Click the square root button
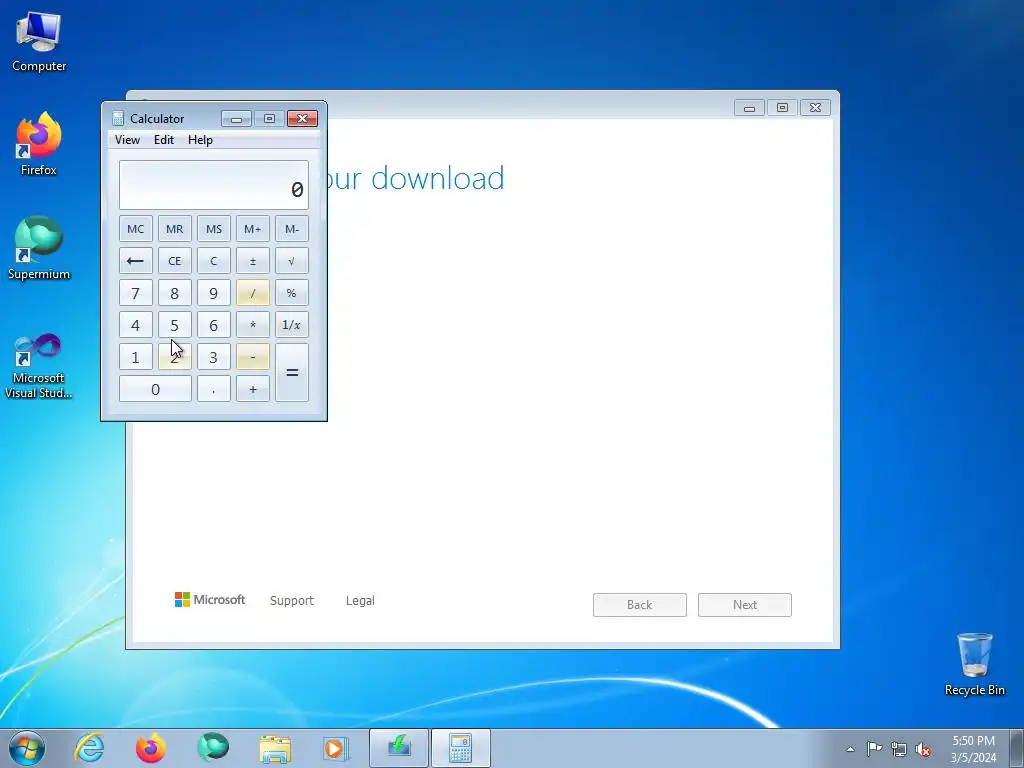This screenshot has width=1024, height=768. [292, 261]
